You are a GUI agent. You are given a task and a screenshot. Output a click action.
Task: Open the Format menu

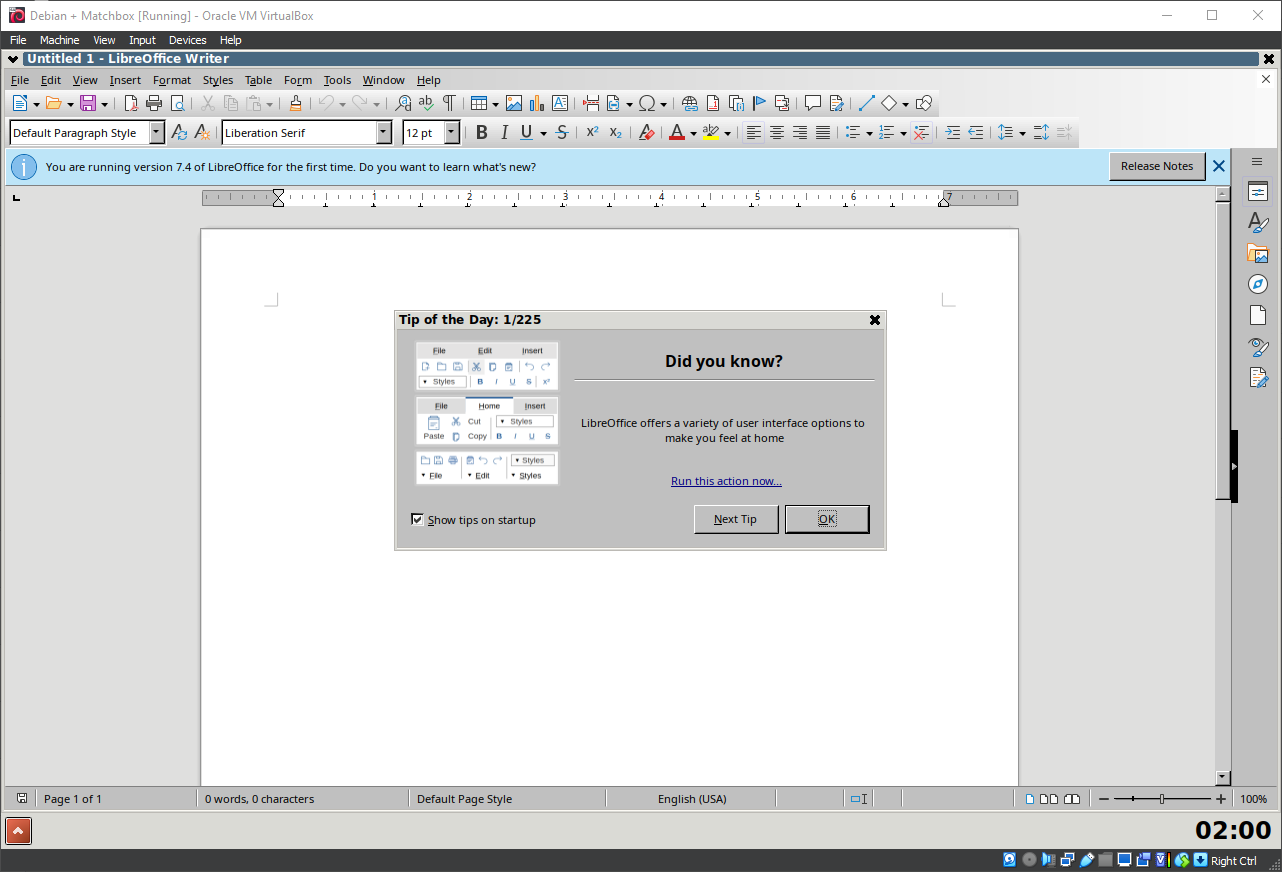171,80
